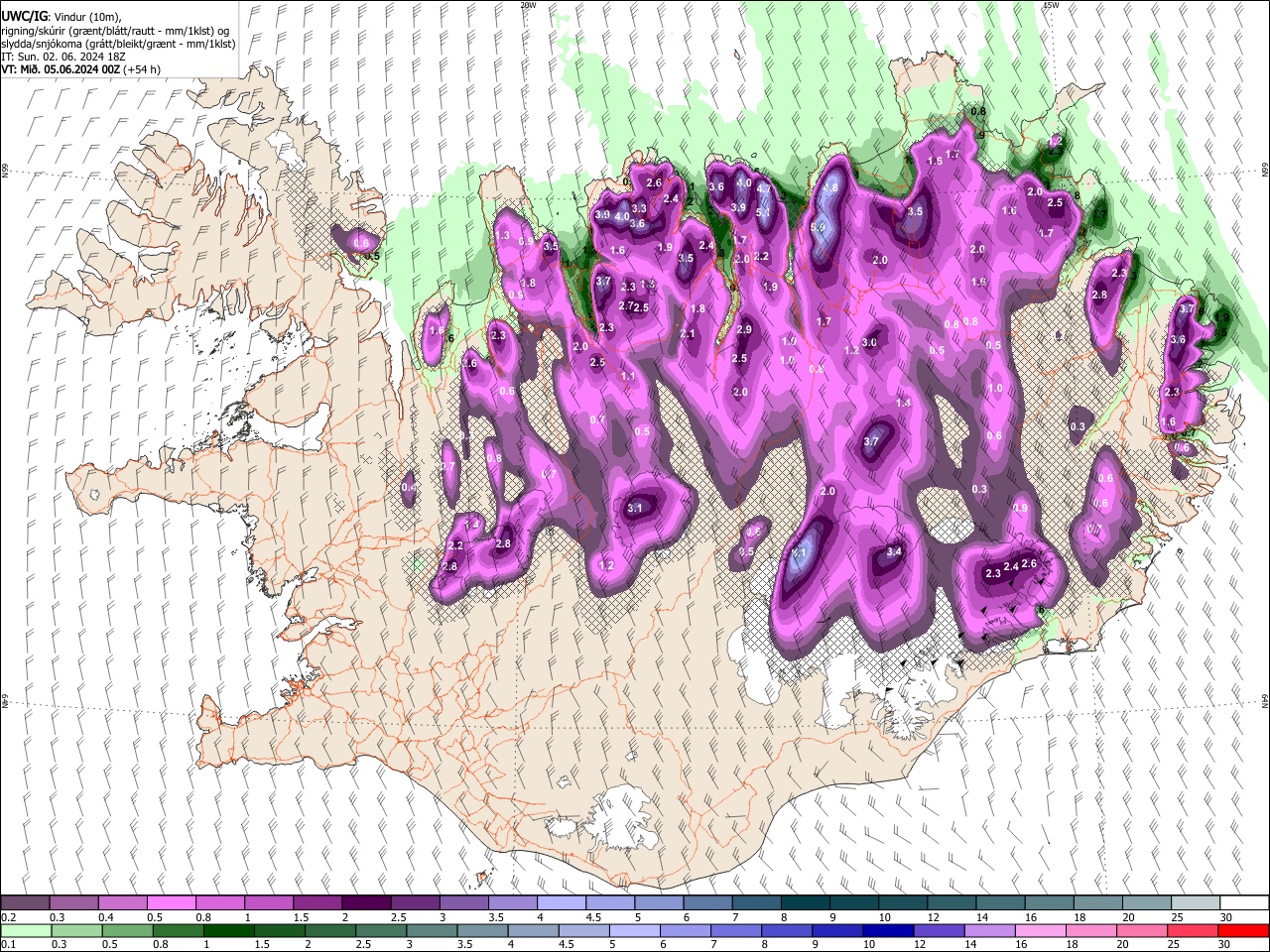Select the '2.1' map value label
Image resolution: width=1270 pixels, height=952 pixels.
[x=688, y=334]
